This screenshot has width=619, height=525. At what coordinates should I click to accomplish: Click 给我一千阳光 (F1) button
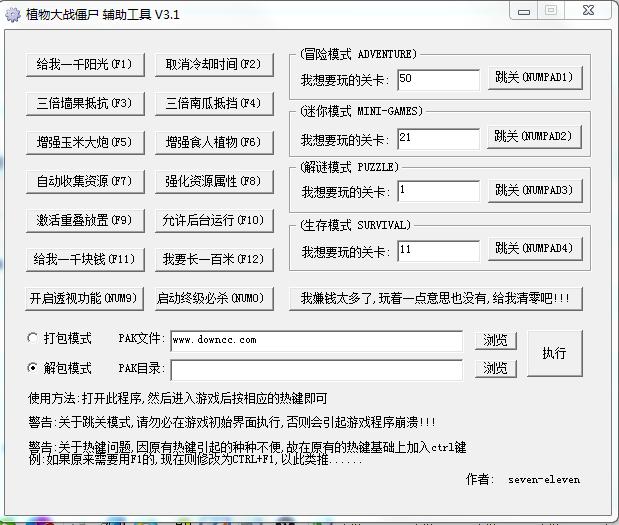(x=84, y=64)
